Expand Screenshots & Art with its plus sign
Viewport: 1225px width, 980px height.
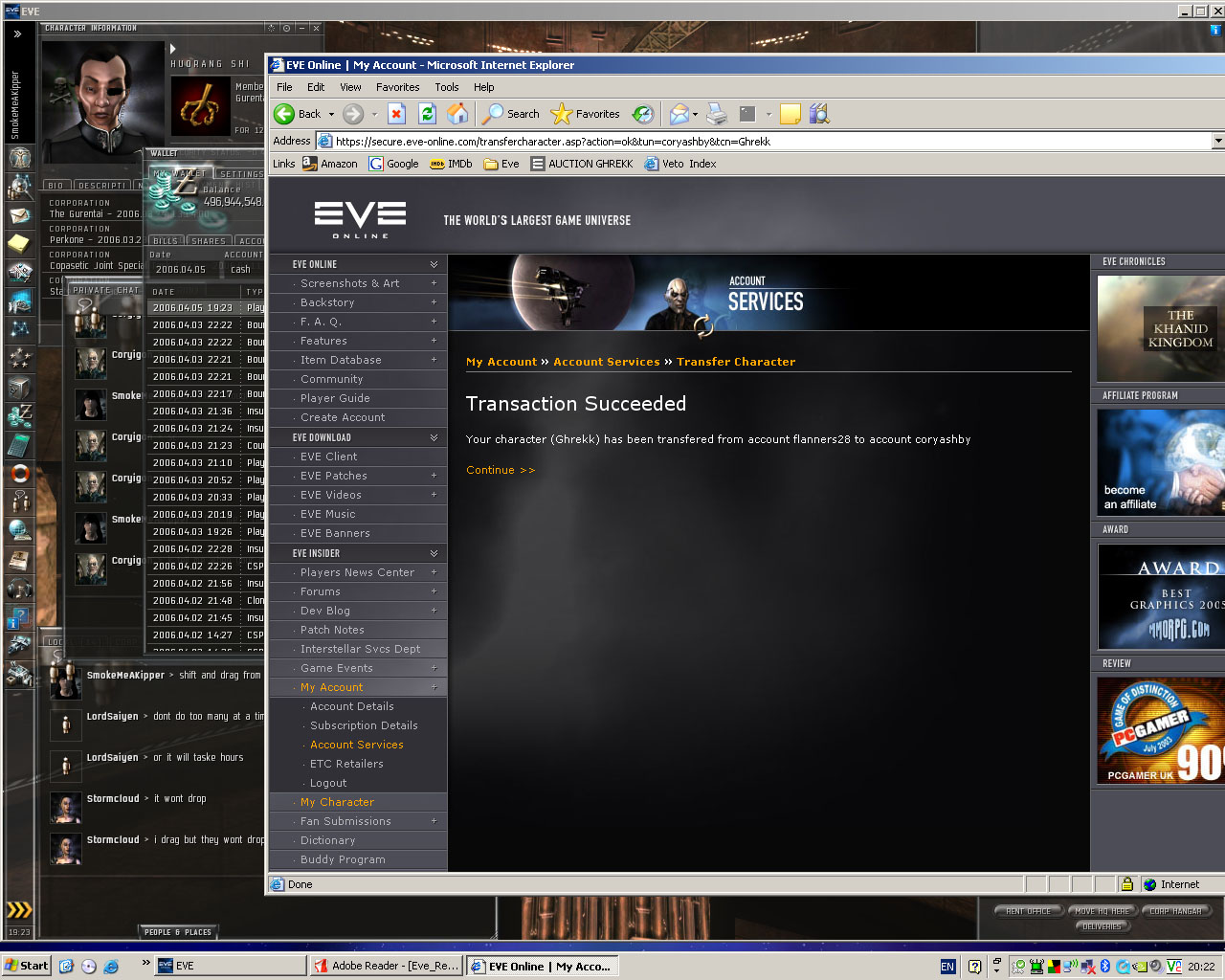434,283
